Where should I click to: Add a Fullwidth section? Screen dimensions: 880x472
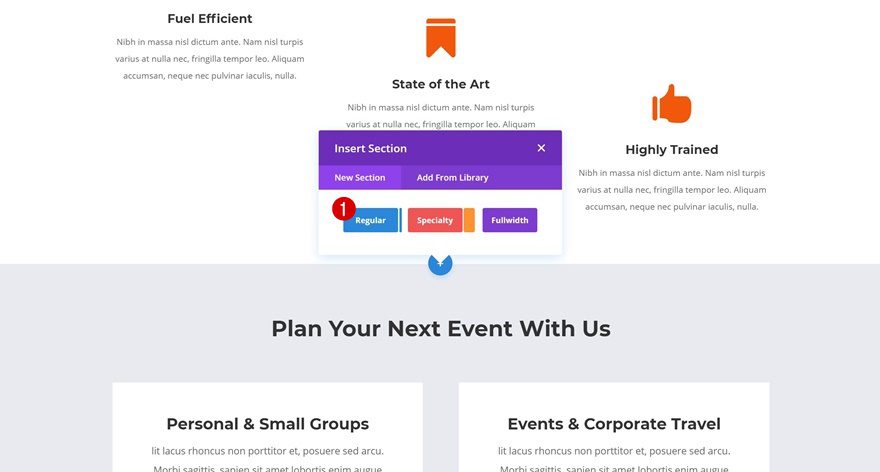coord(509,220)
